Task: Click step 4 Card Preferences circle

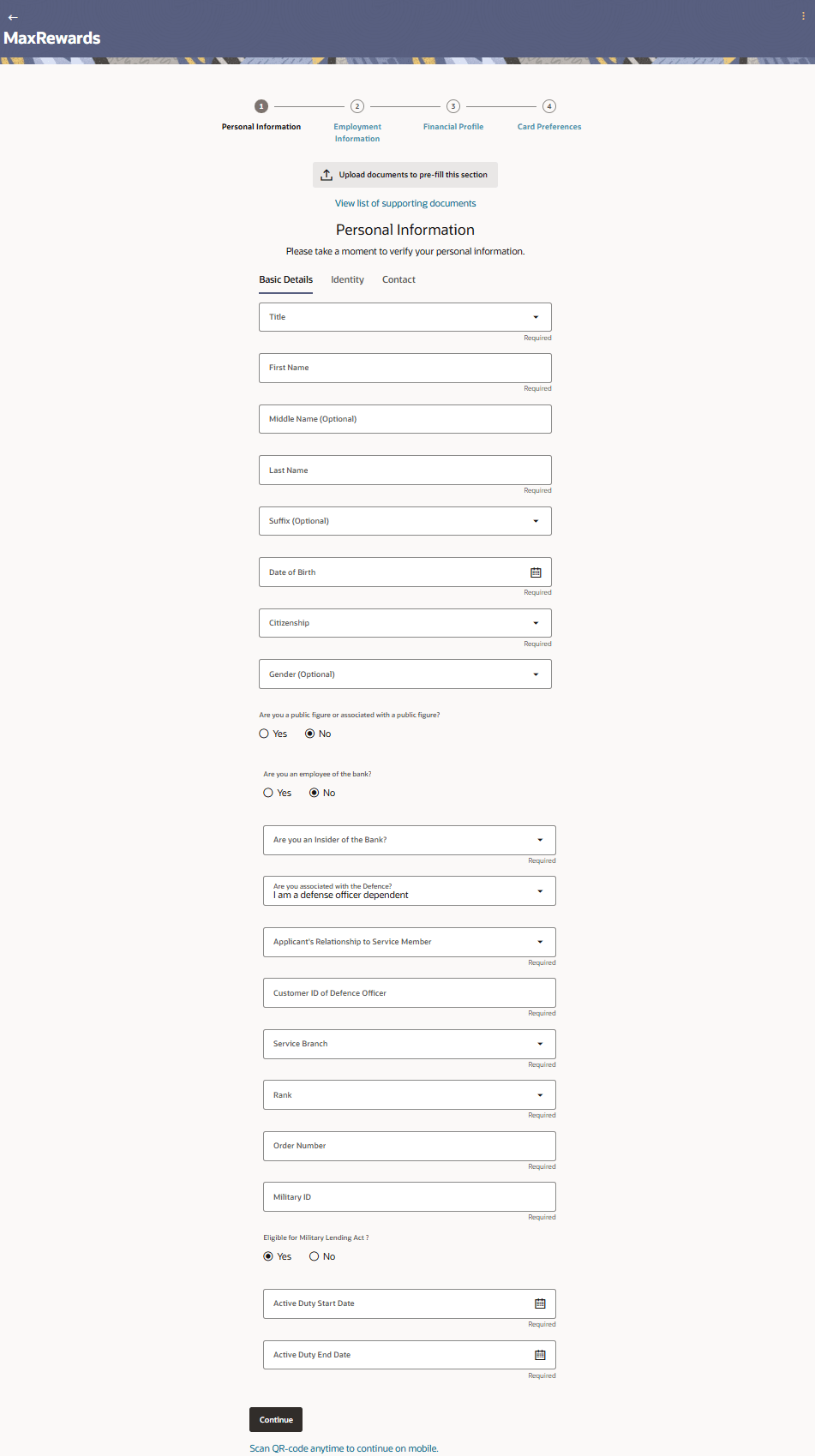Action: 549,106
